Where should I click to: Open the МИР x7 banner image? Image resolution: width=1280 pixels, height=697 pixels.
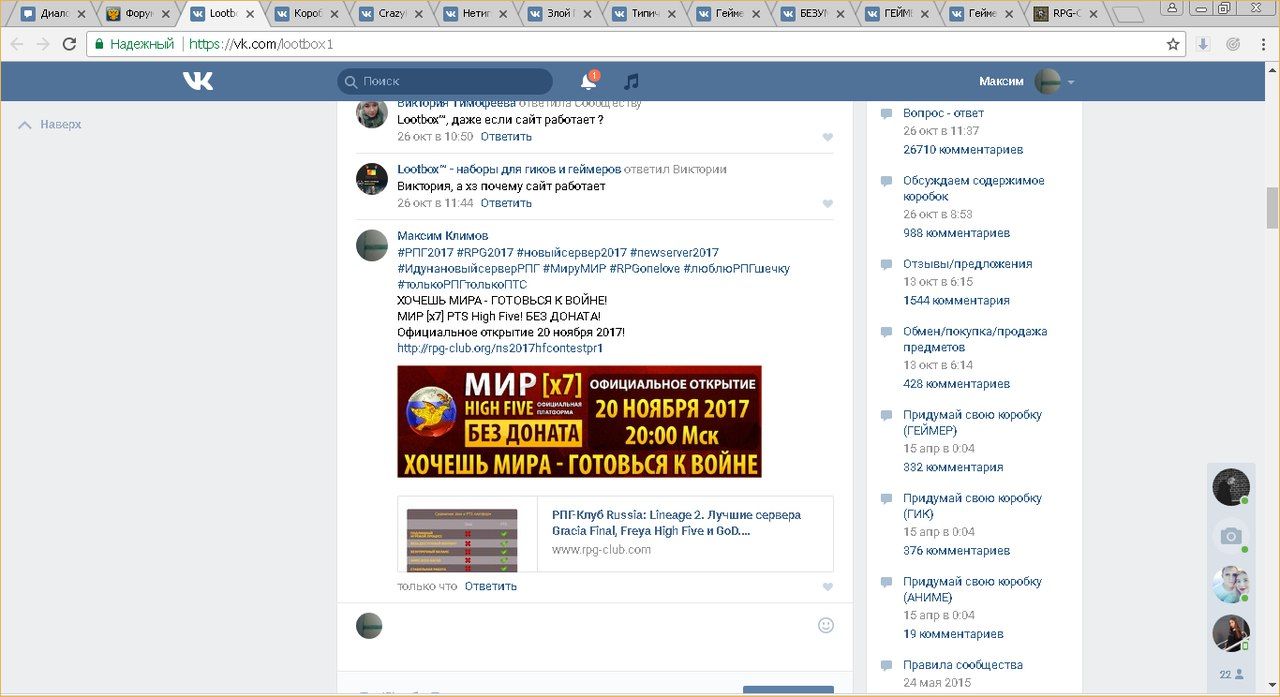click(x=579, y=421)
